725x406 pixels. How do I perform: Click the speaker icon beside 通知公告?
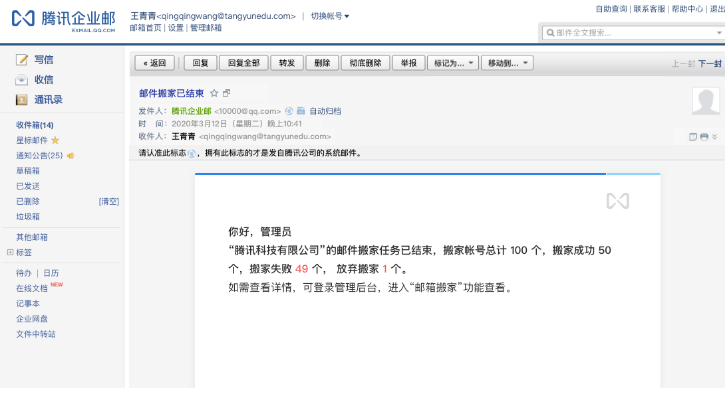pos(70,156)
